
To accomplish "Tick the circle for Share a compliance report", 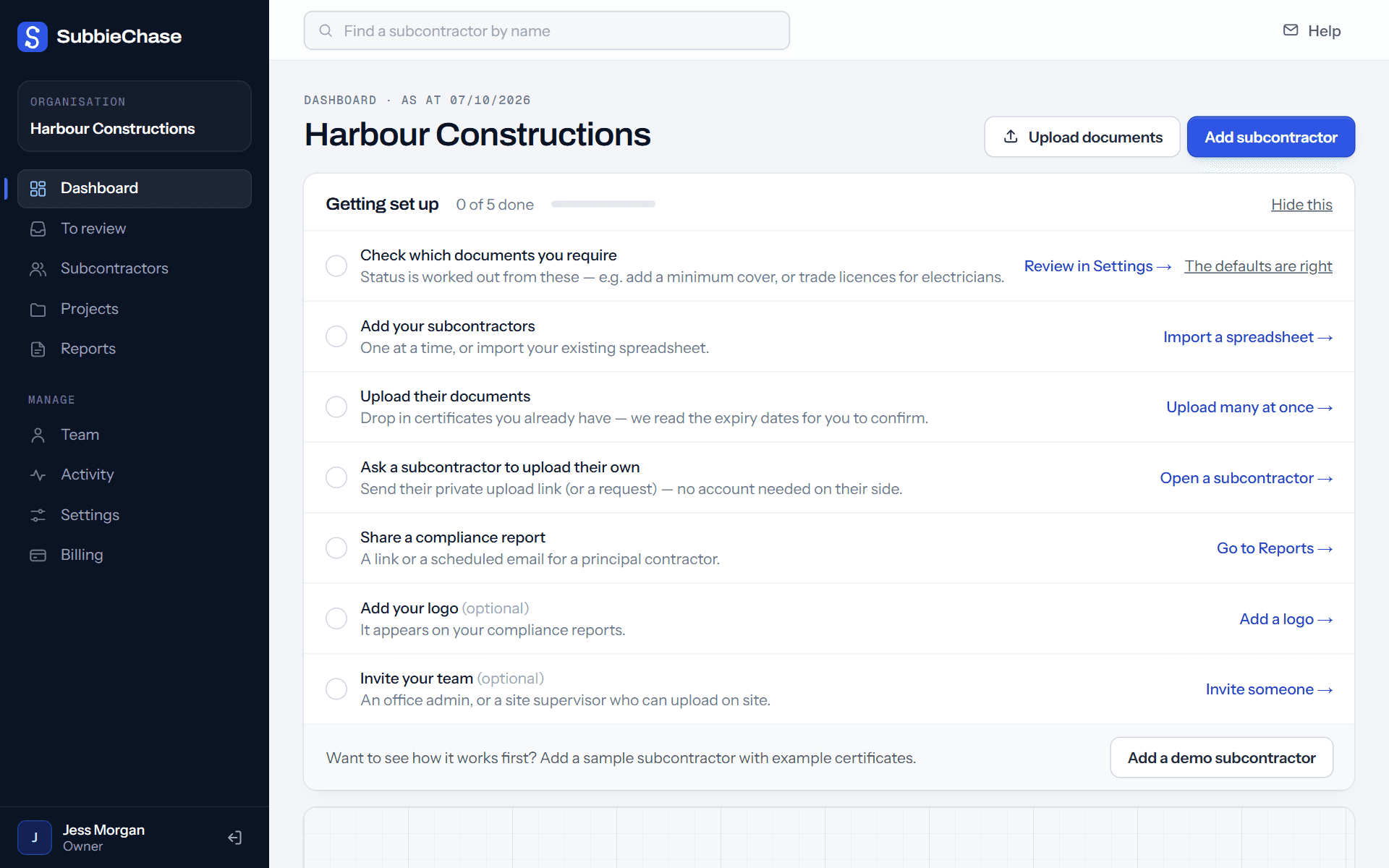I will [336, 548].
